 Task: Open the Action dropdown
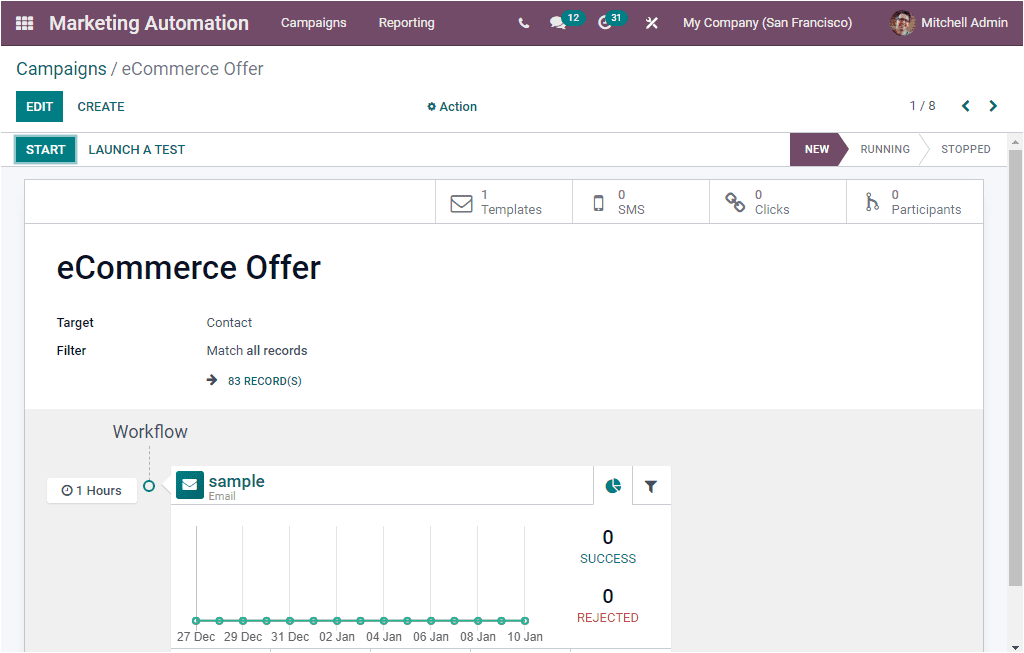tap(452, 107)
